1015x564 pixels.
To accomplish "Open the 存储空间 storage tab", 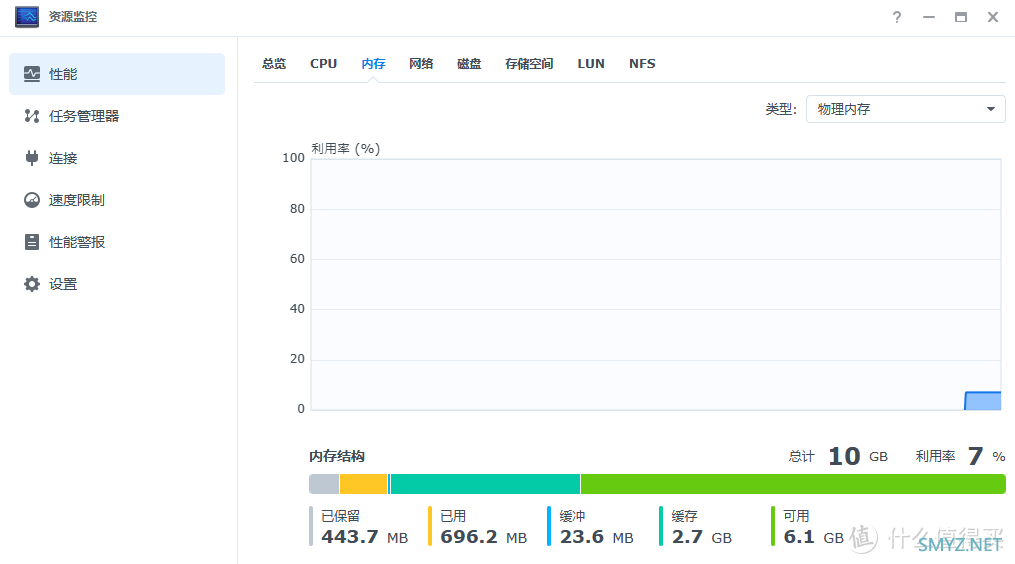I will (x=529, y=63).
